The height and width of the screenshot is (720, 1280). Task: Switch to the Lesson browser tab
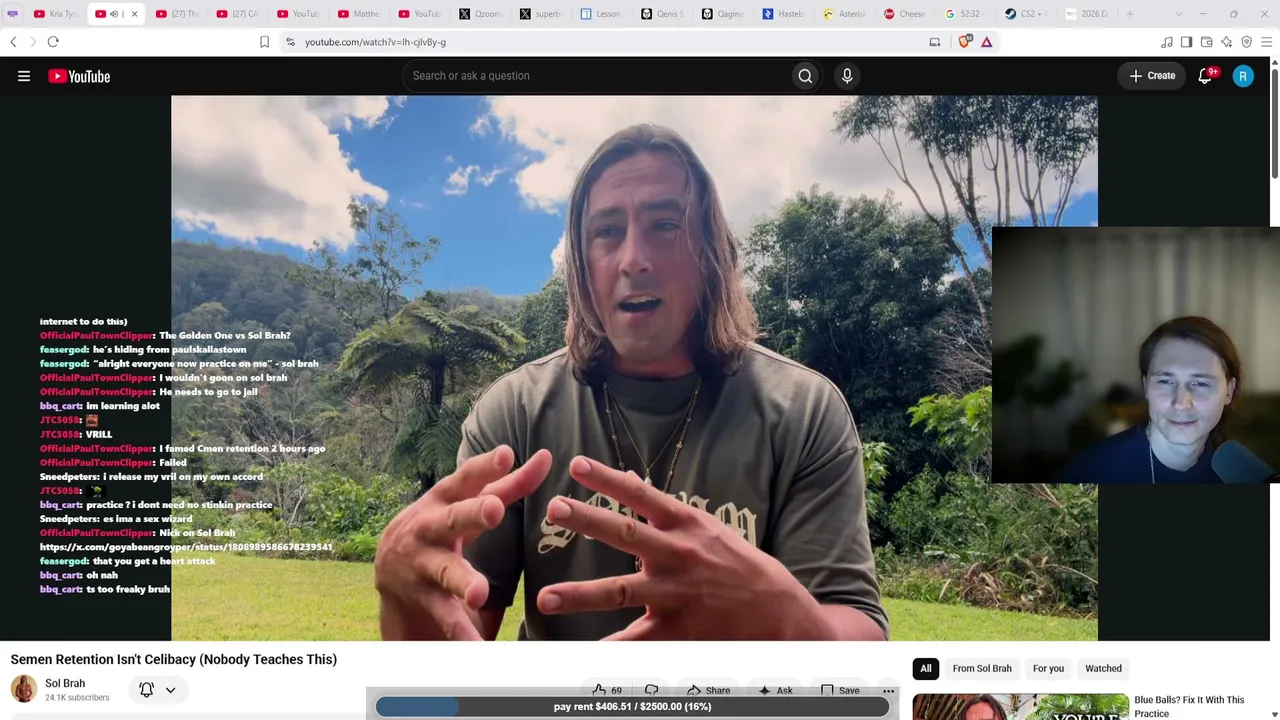point(603,14)
